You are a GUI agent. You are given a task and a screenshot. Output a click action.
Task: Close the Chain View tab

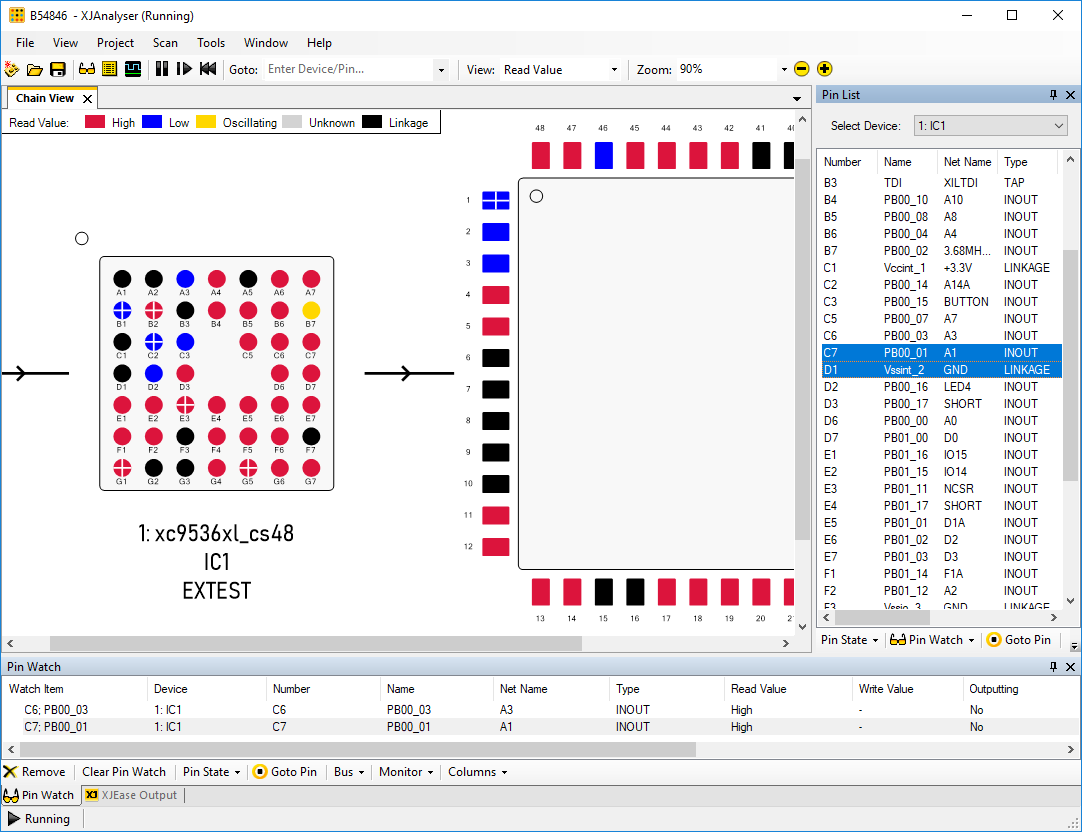point(87,98)
